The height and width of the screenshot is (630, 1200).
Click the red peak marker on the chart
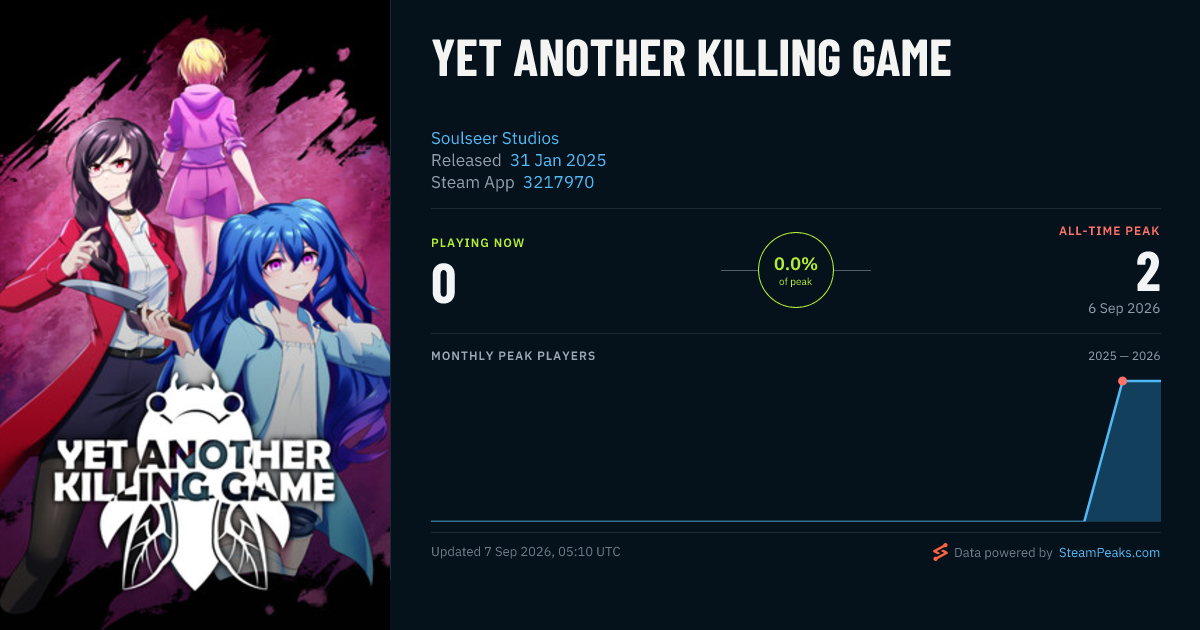[x=1122, y=381]
